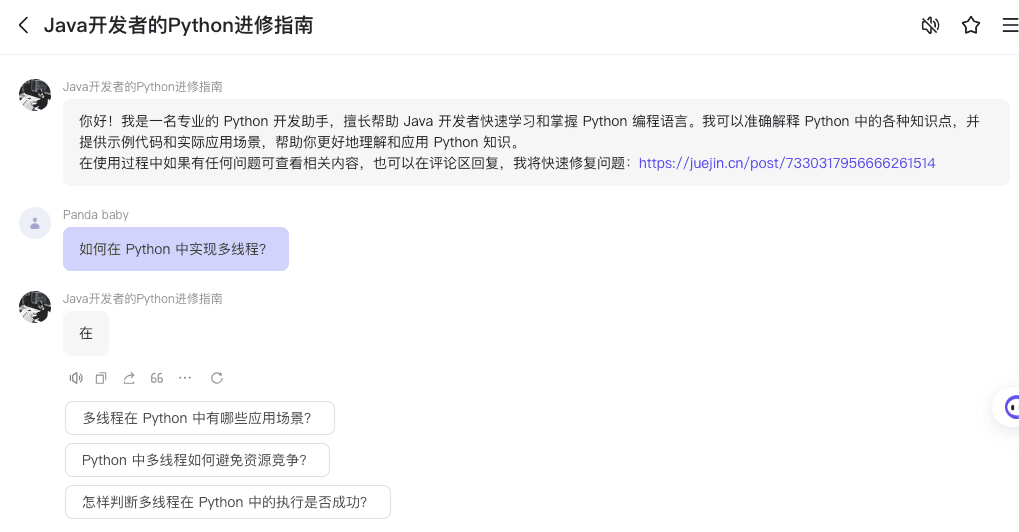This screenshot has width=1019, height=532.
Task: Select suggestion about 避免资源竞争
Action: pos(197,460)
